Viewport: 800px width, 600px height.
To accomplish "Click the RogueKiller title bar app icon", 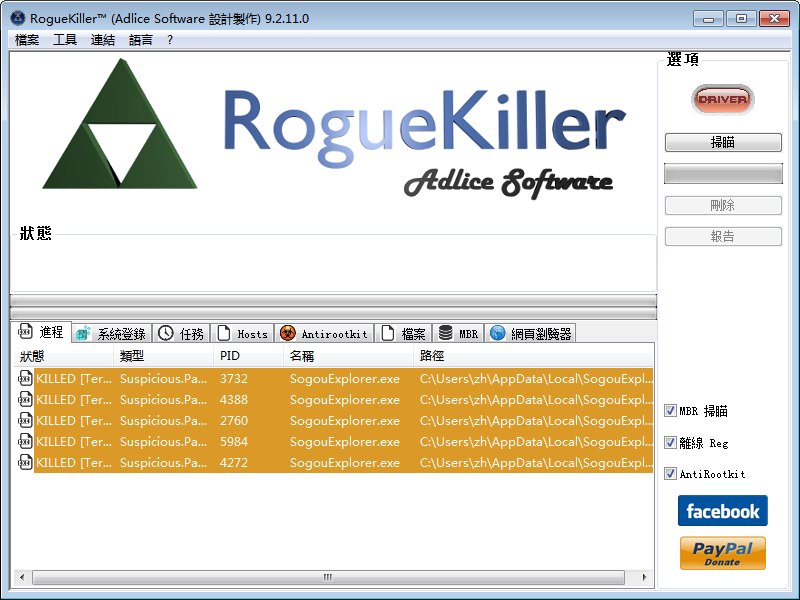I will [18, 18].
